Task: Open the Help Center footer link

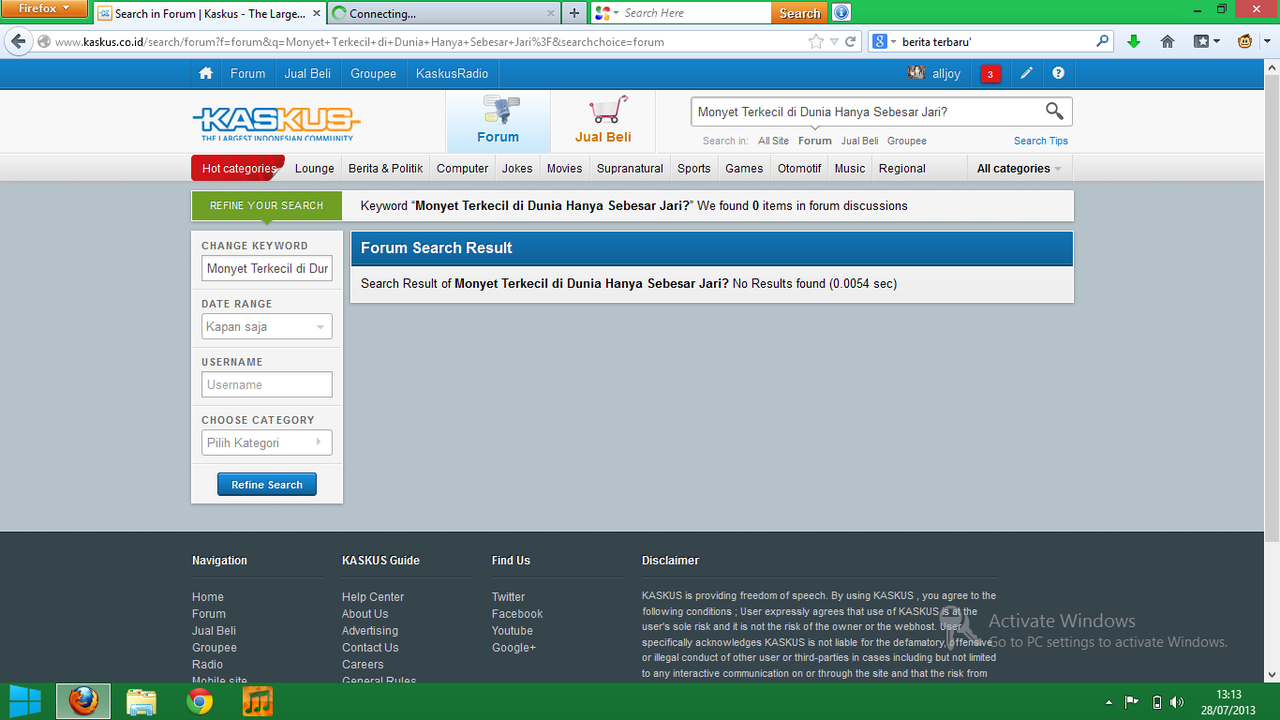Action: (x=373, y=597)
